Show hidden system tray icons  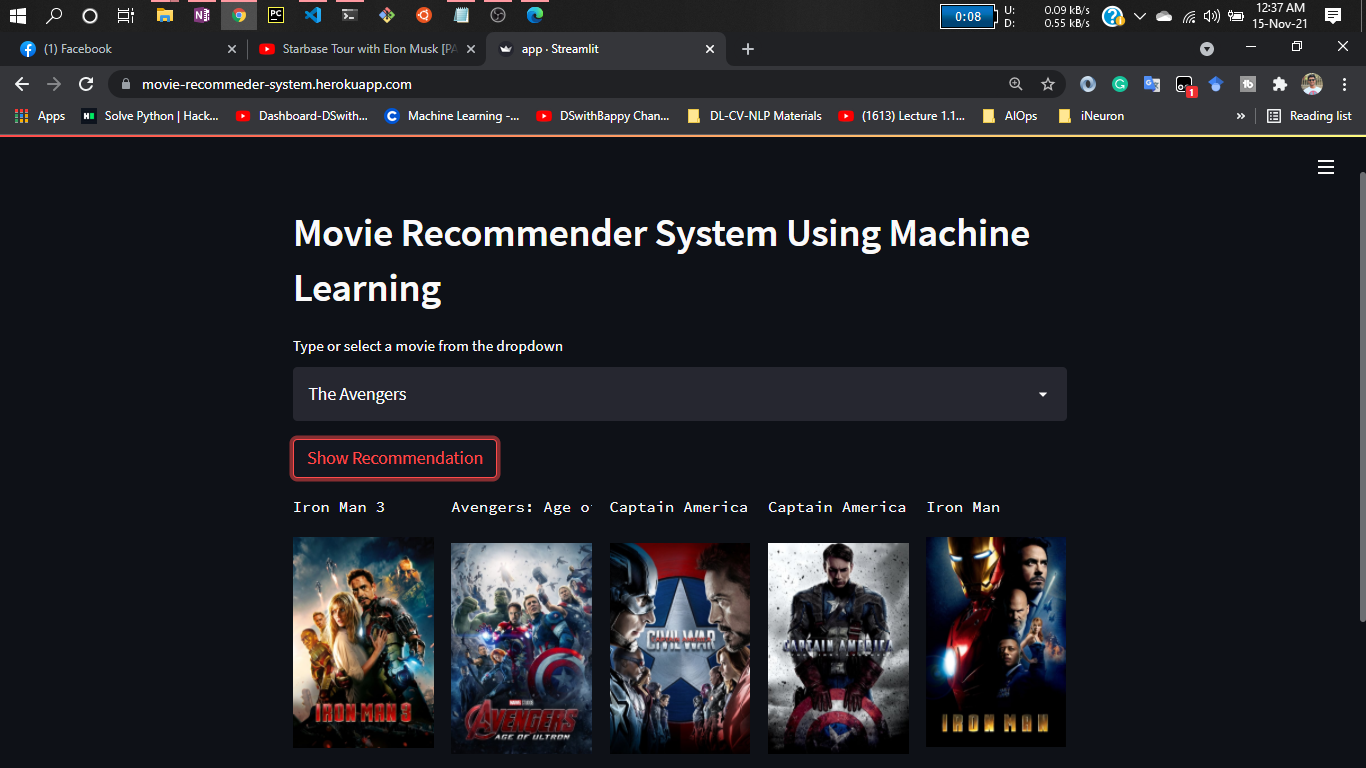point(1140,16)
